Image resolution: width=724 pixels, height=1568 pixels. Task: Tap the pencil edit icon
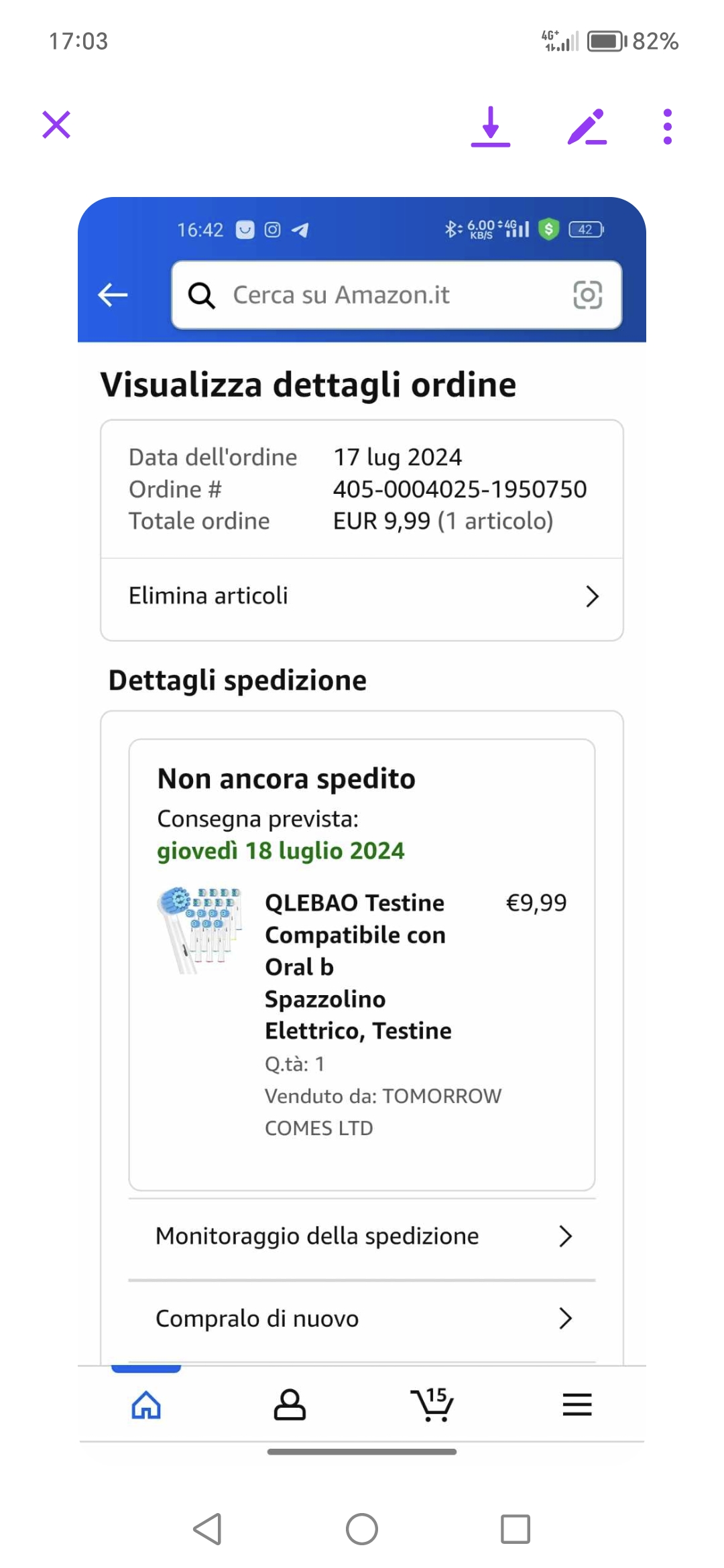[587, 127]
